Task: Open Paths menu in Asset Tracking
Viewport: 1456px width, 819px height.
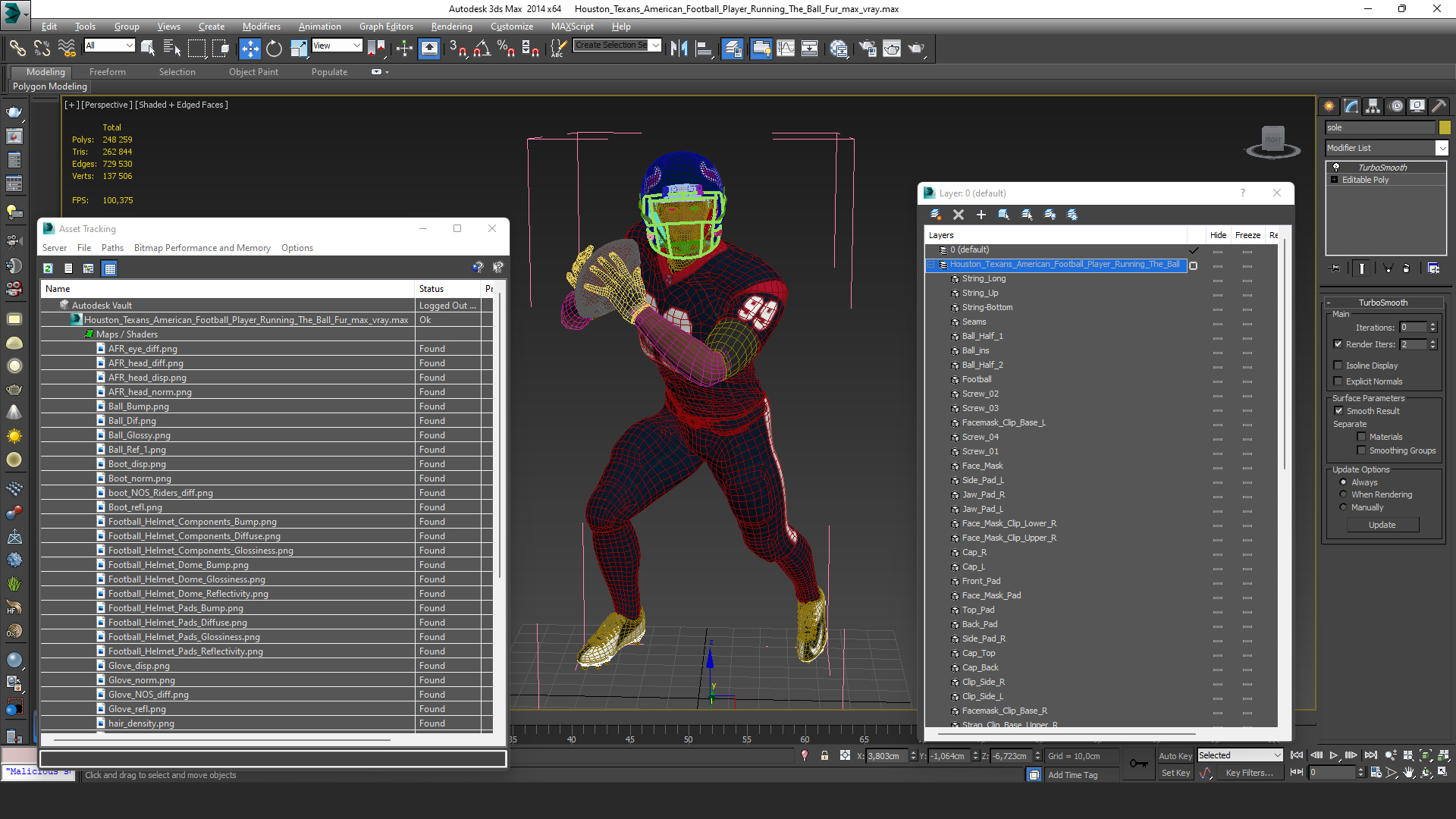Action: click(x=112, y=248)
